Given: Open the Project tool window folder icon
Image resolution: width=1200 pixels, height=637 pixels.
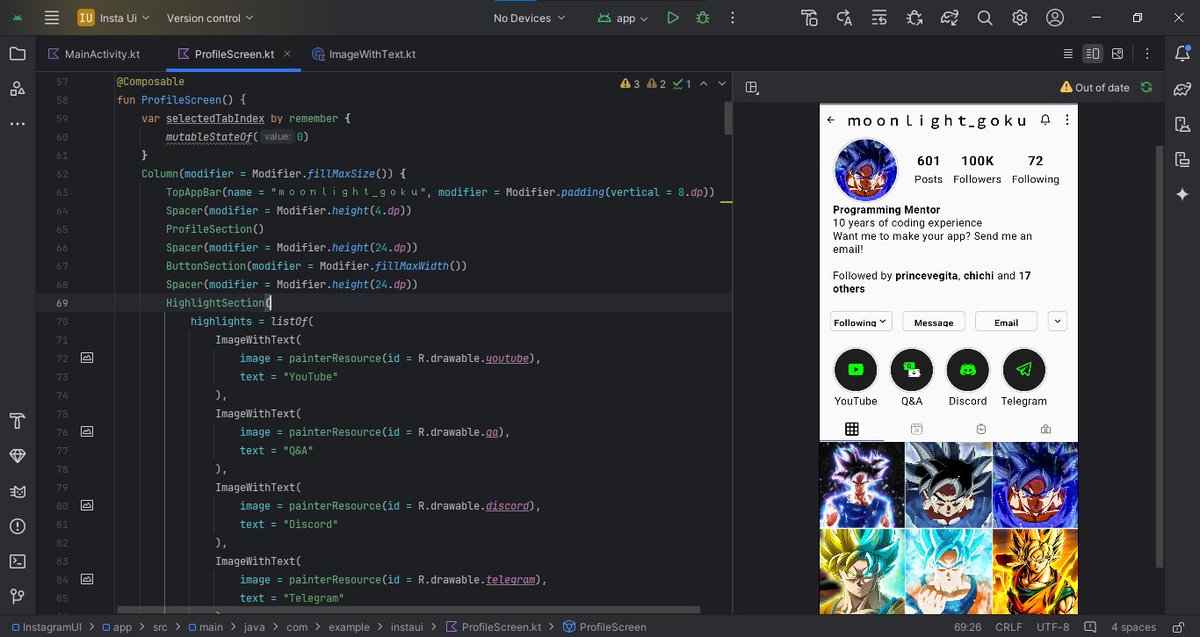Looking at the screenshot, I should (x=17, y=54).
